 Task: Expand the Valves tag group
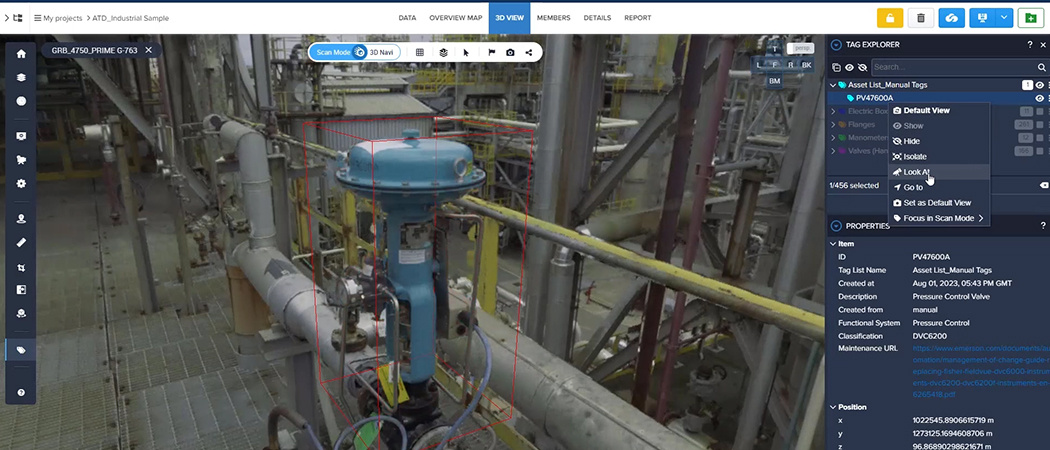click(x=833, y=151)
